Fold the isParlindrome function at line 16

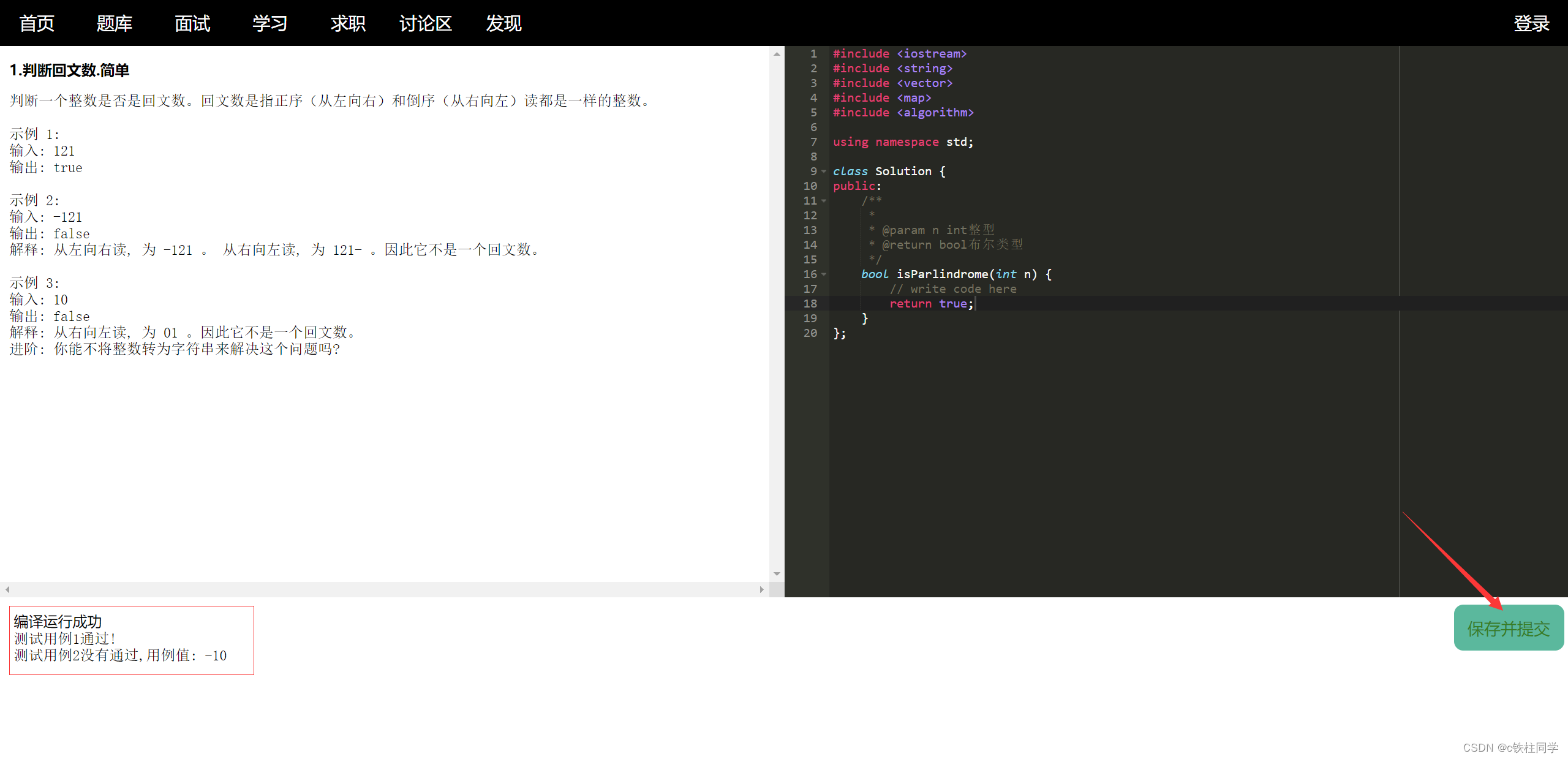824,274
